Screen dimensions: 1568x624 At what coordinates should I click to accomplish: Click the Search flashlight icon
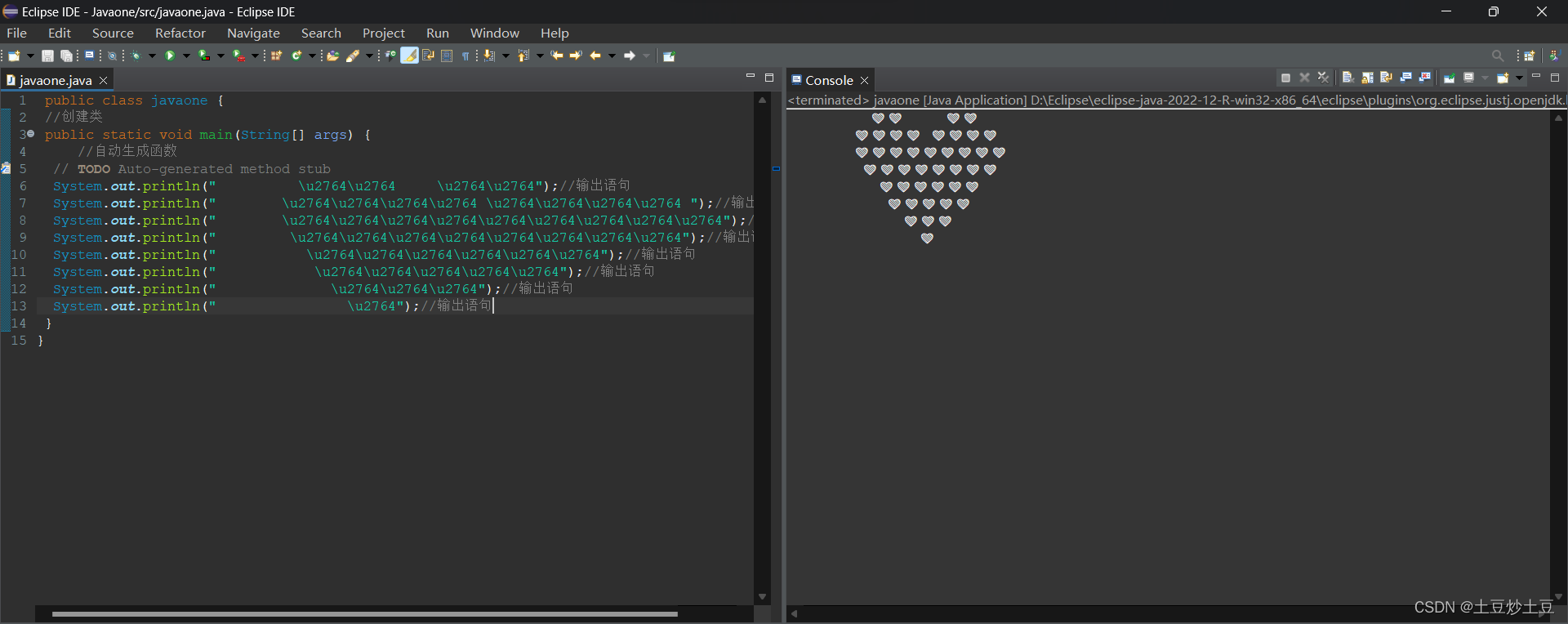point(352,56)
